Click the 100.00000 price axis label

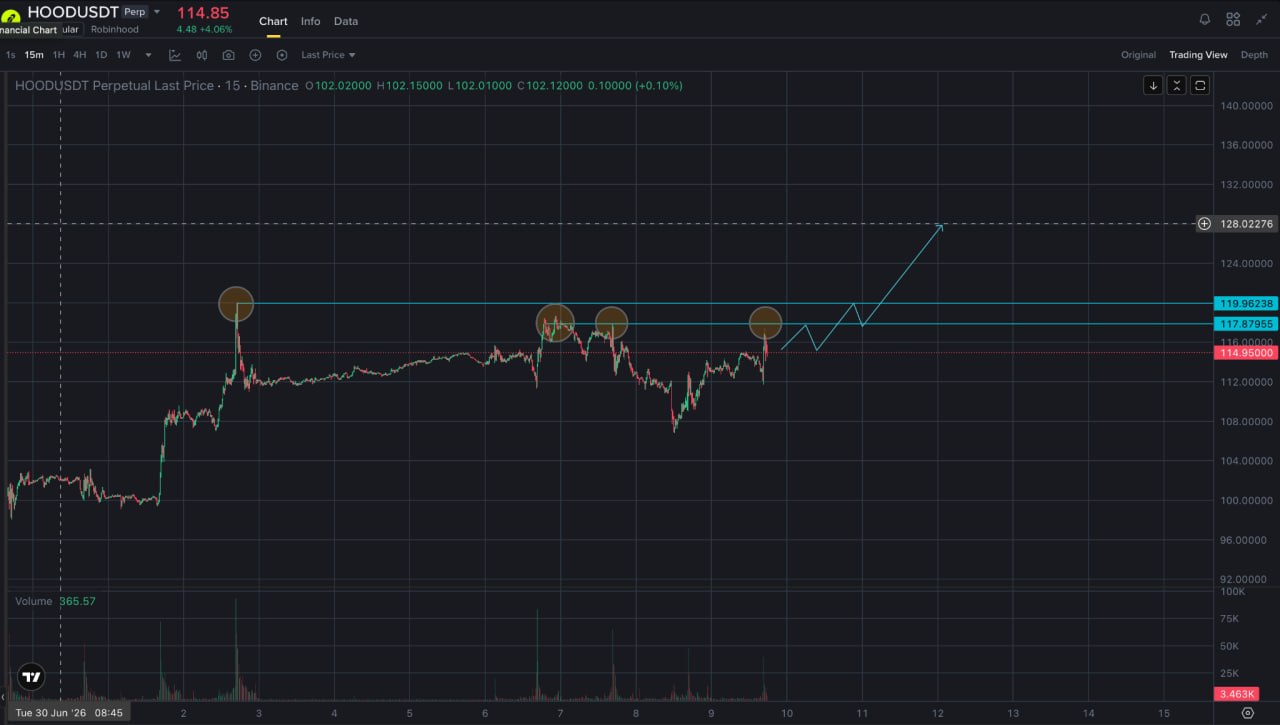pos(1246,500)
